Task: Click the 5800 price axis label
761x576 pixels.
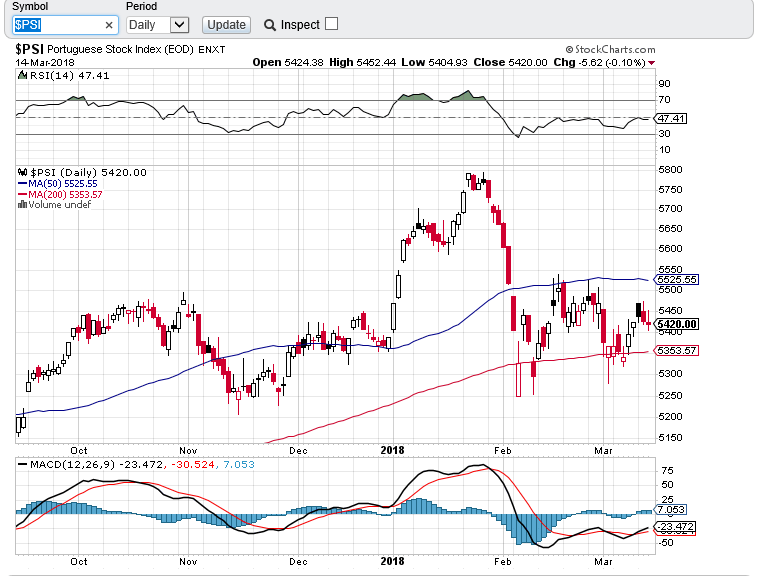Action: 670,170
